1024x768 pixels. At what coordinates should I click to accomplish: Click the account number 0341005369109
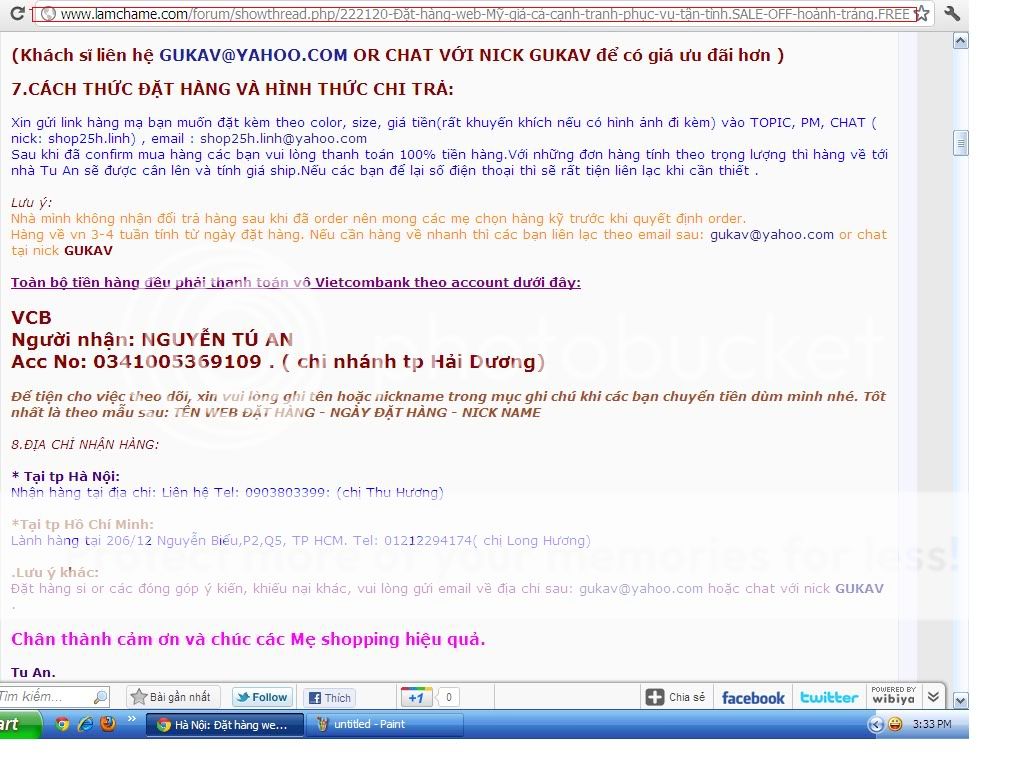coord(177,361)
